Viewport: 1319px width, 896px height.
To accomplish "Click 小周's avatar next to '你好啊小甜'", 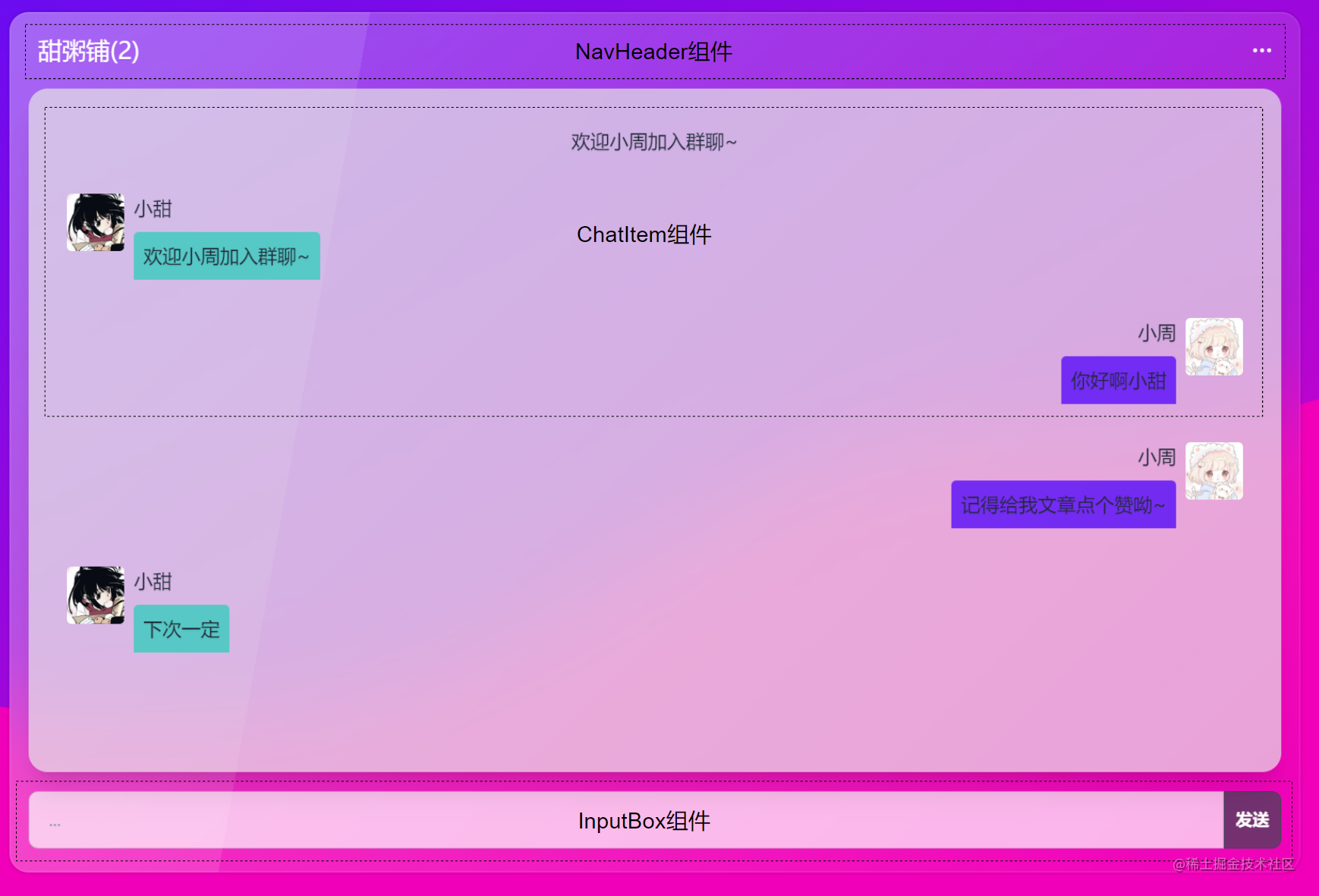I will click(x=1214, y=347).
